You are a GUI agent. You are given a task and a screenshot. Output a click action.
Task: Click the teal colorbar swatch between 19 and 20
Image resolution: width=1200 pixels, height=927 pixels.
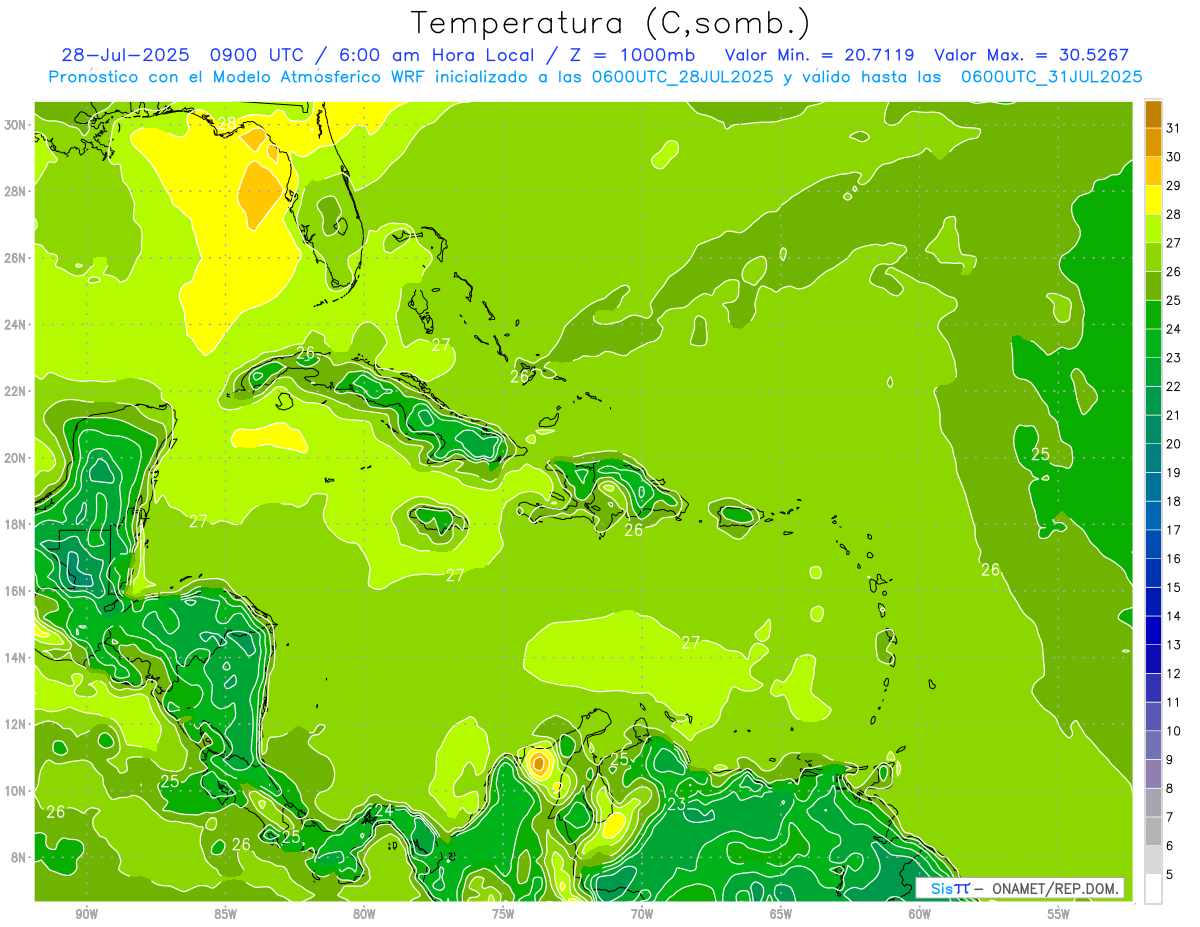[1153, 458]
